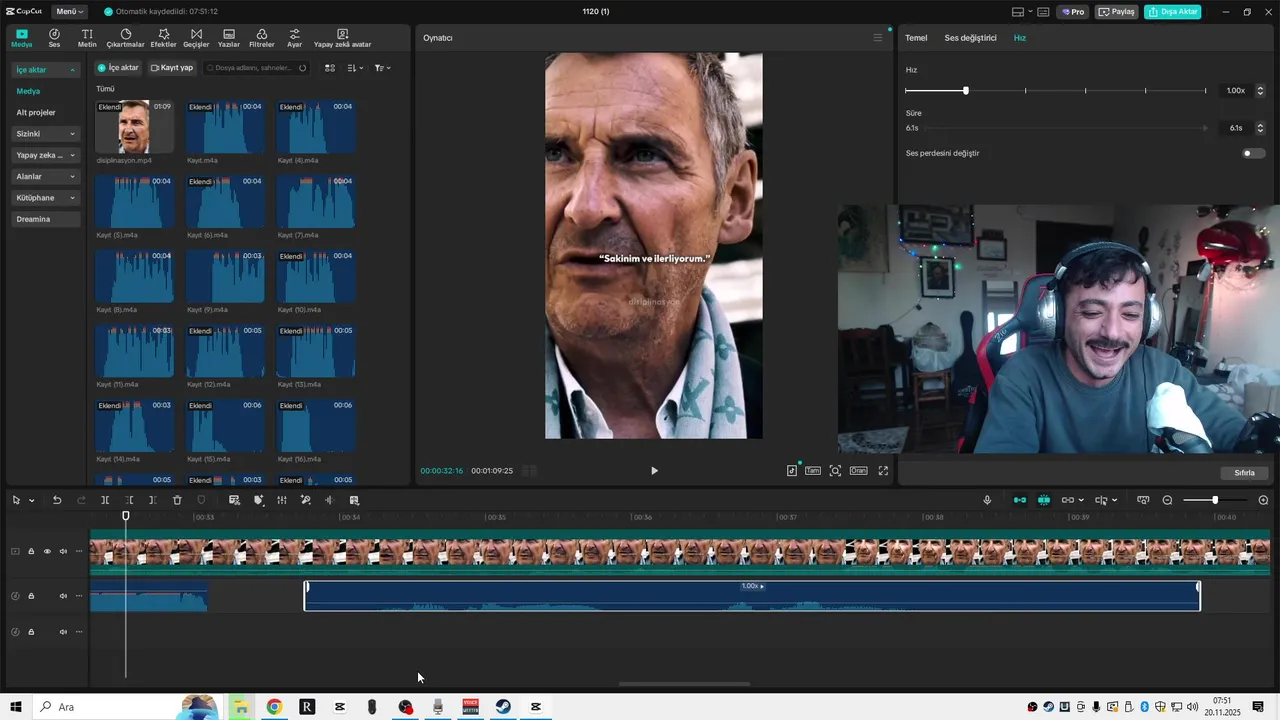Click the trim left edge tool
Screen dimensions: 1280x720
coord(129,500)
